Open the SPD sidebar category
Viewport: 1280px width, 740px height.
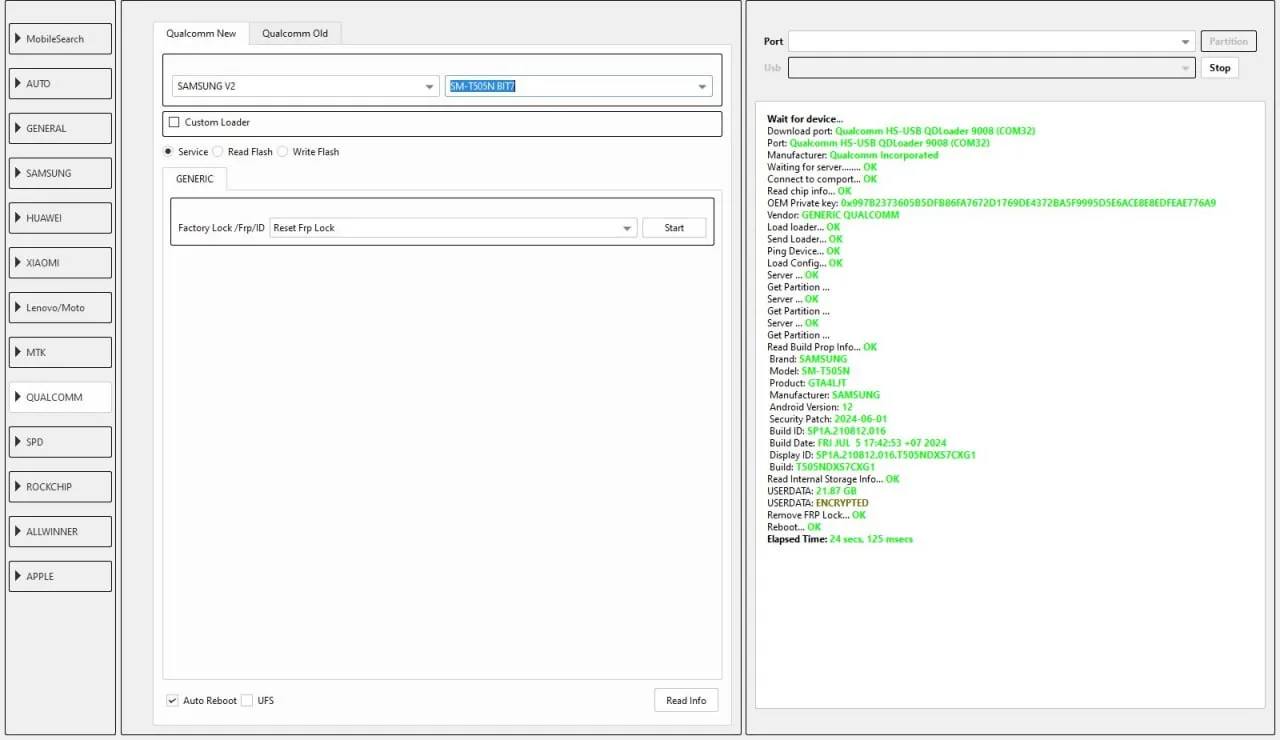pos(60,442)
